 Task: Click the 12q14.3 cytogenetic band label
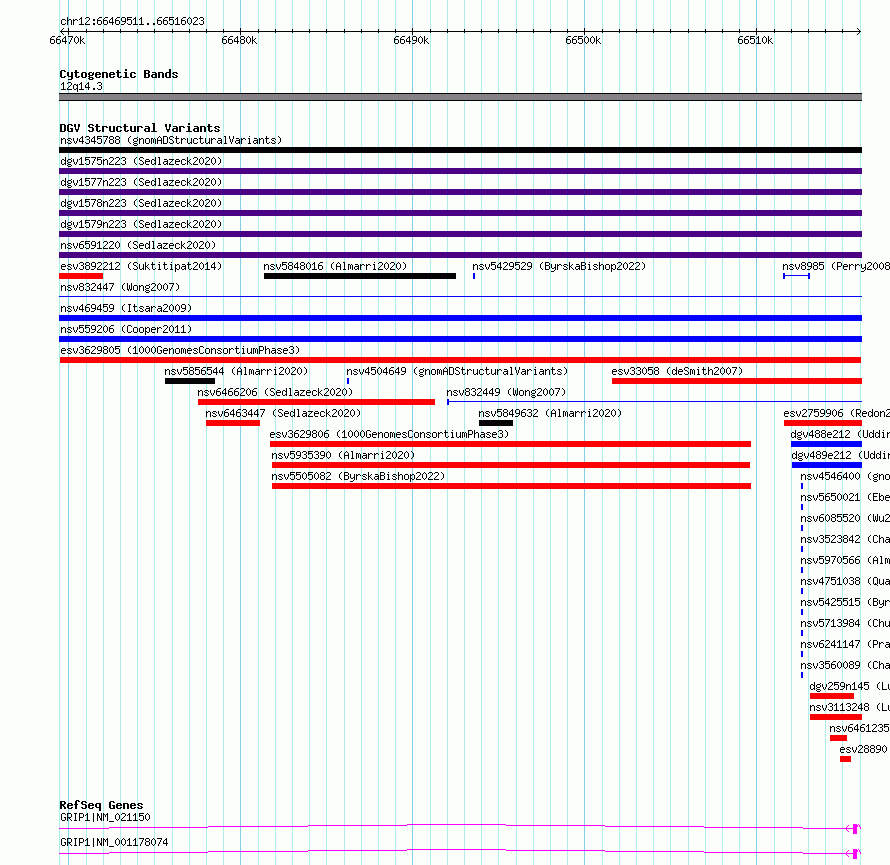click(81, 86)
